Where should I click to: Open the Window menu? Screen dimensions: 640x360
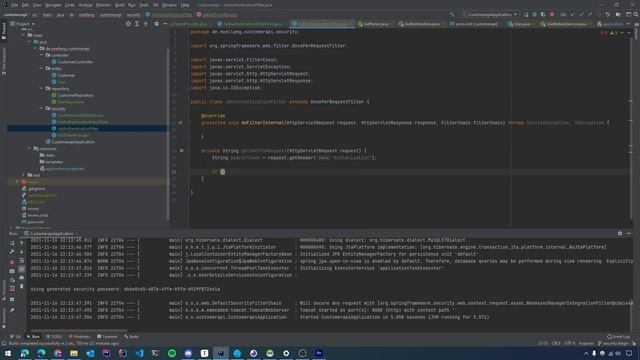point(169,5)
